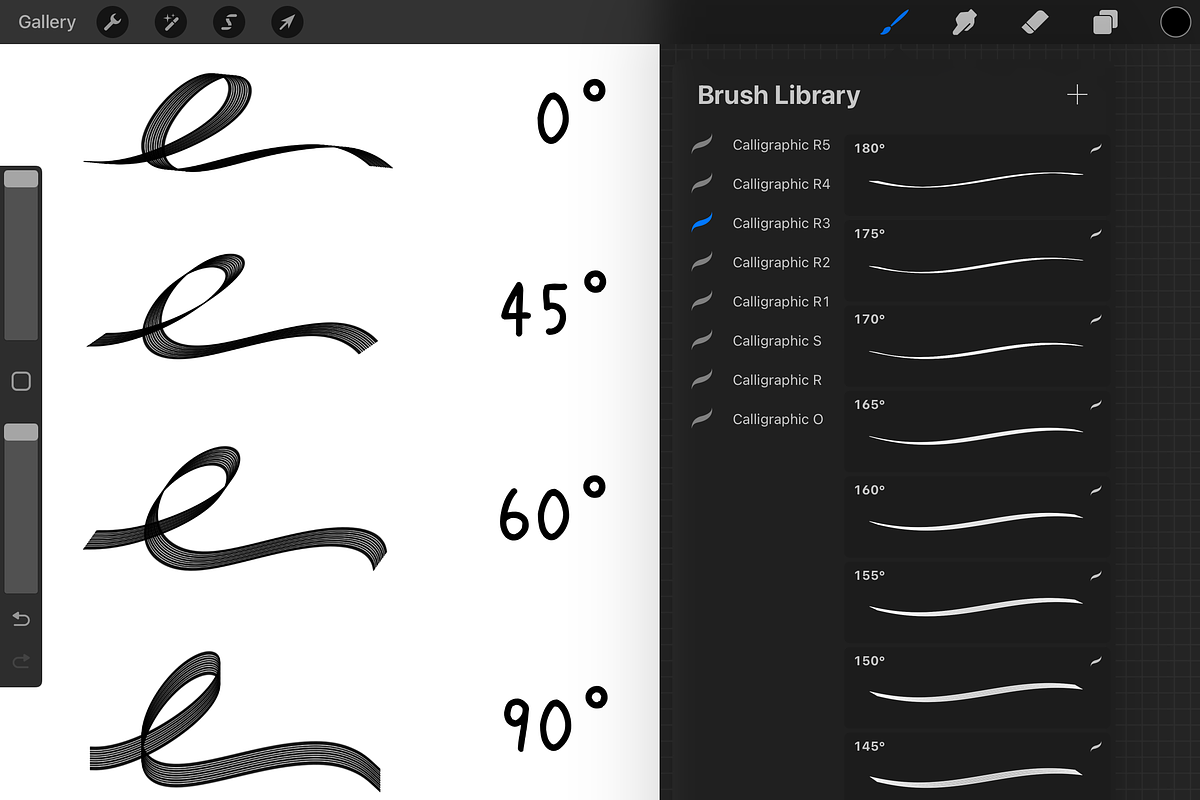Choose the 145° brush
The width and height of the screenshot is (1200, 800).
click(x=976, y=766)
